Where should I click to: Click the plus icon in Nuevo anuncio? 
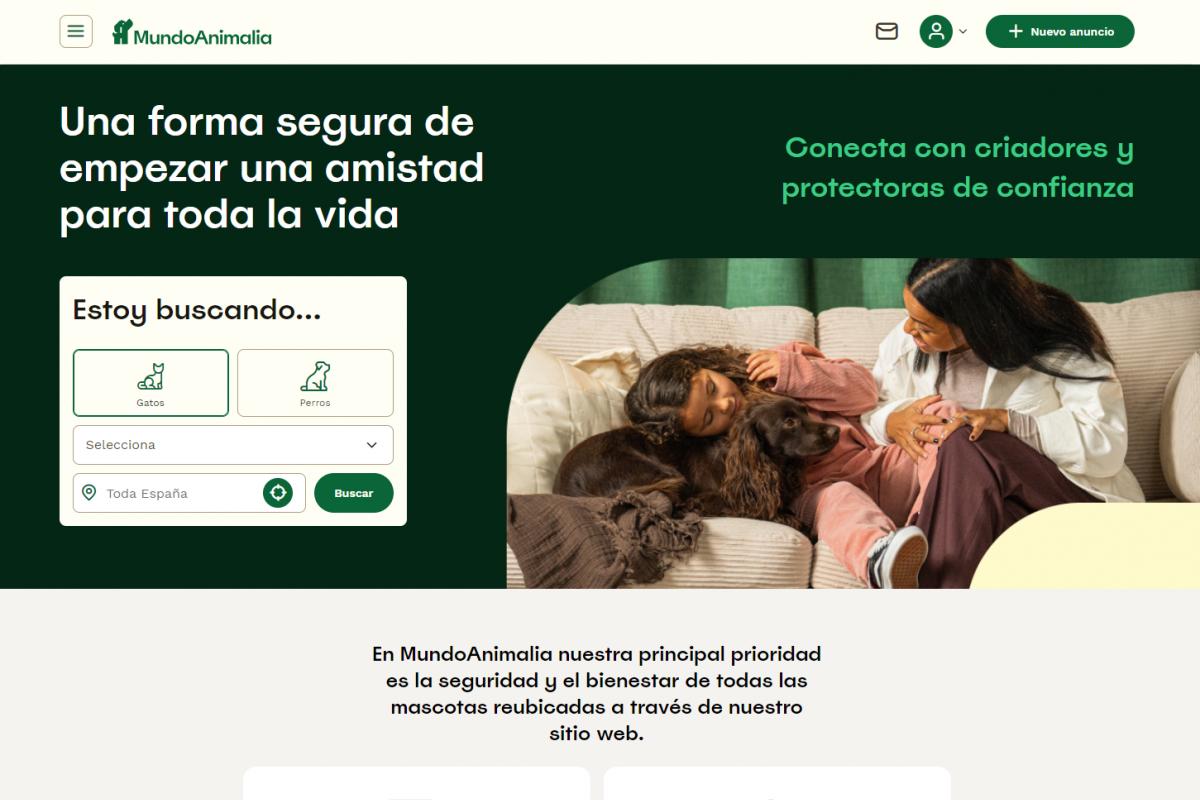1015,31
